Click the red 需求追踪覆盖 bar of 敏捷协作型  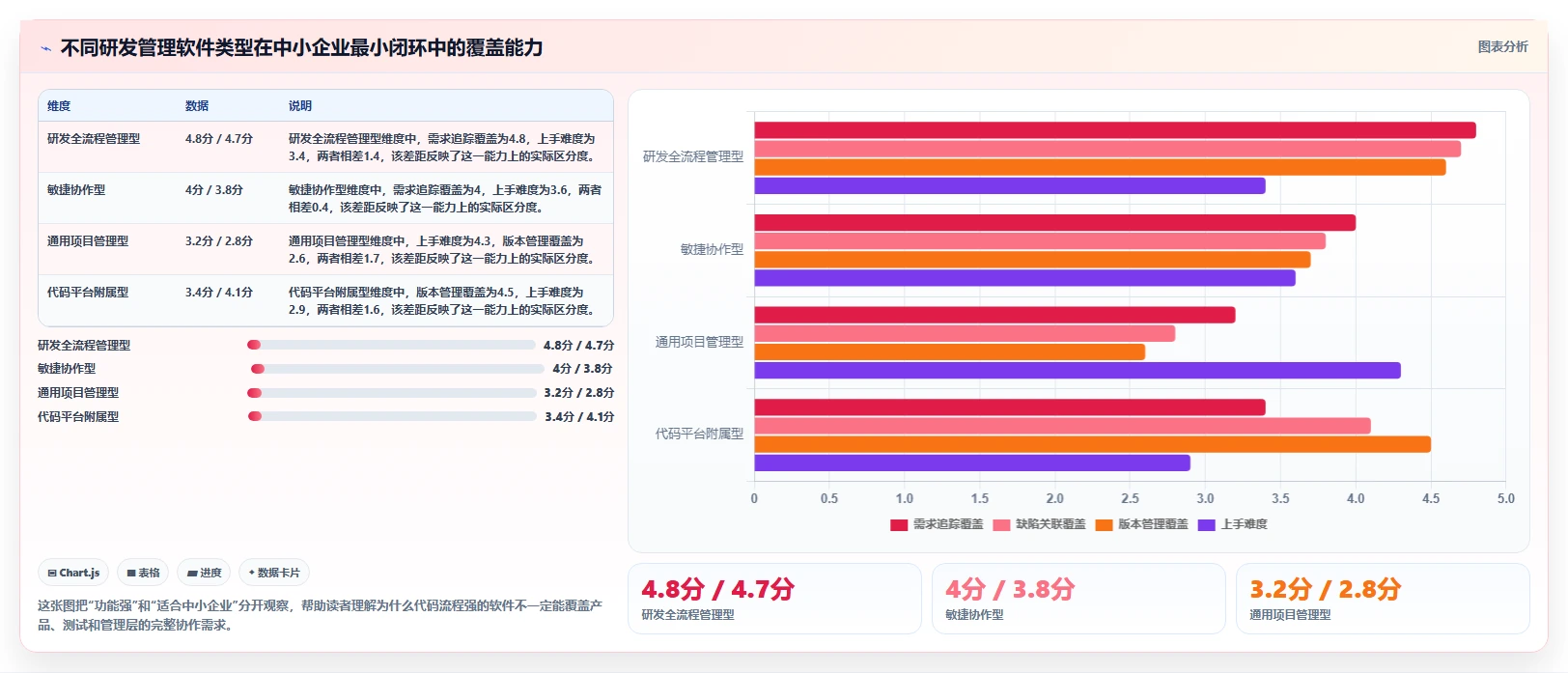click(x=1054, y=223)
